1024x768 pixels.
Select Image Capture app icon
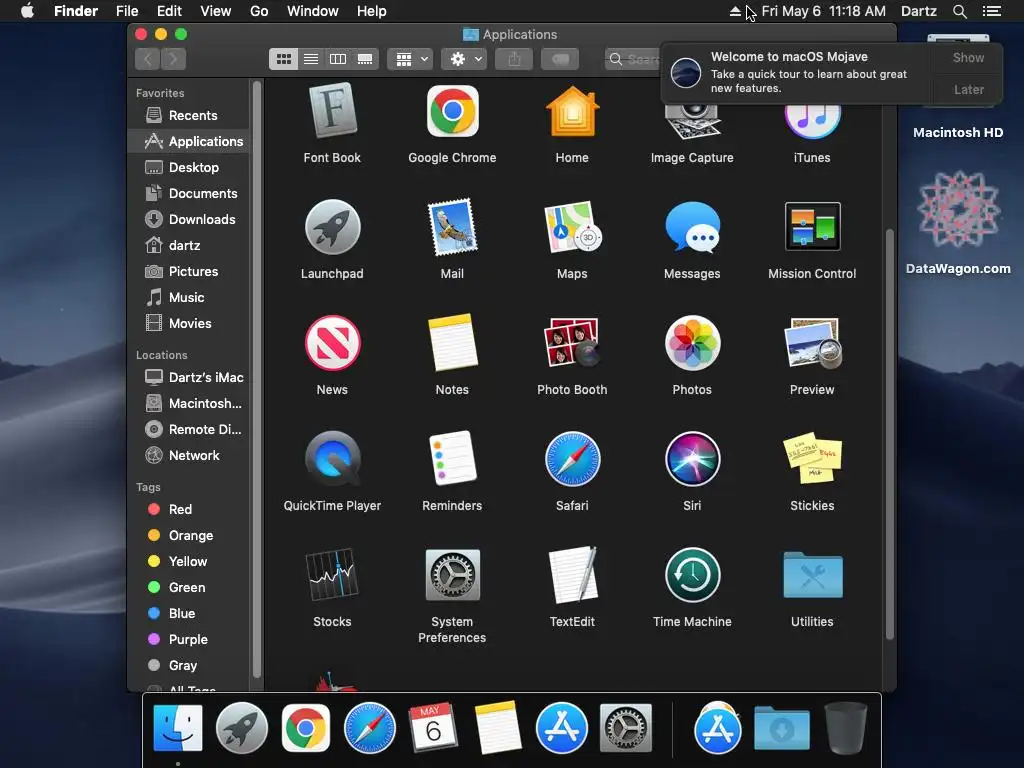pyautogui.click(x=692, y=121)
